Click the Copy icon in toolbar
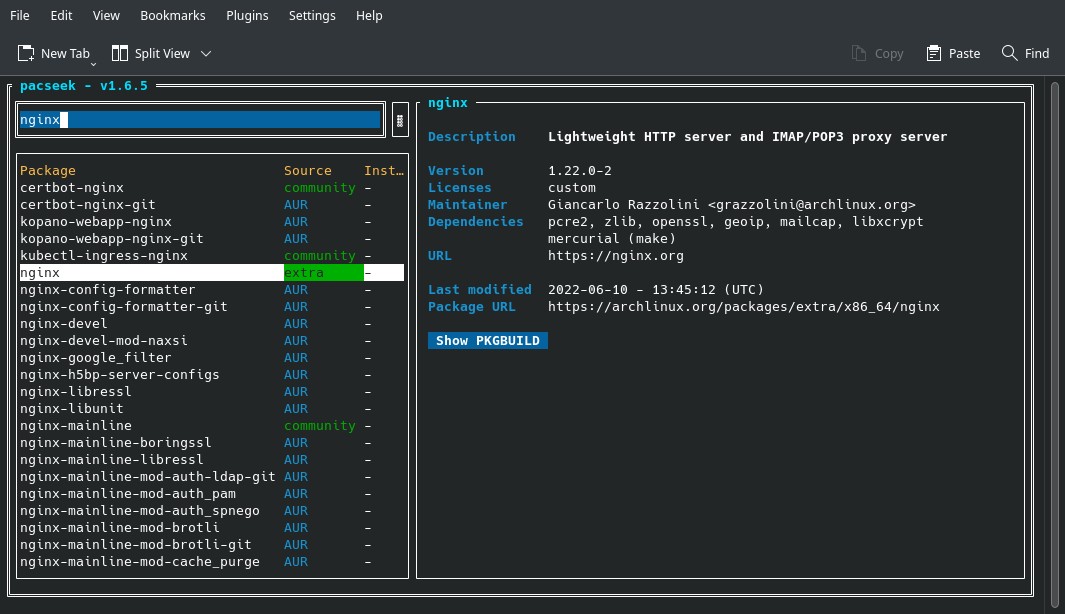This screenshot has height=614, width=1065. pos(859,54)
